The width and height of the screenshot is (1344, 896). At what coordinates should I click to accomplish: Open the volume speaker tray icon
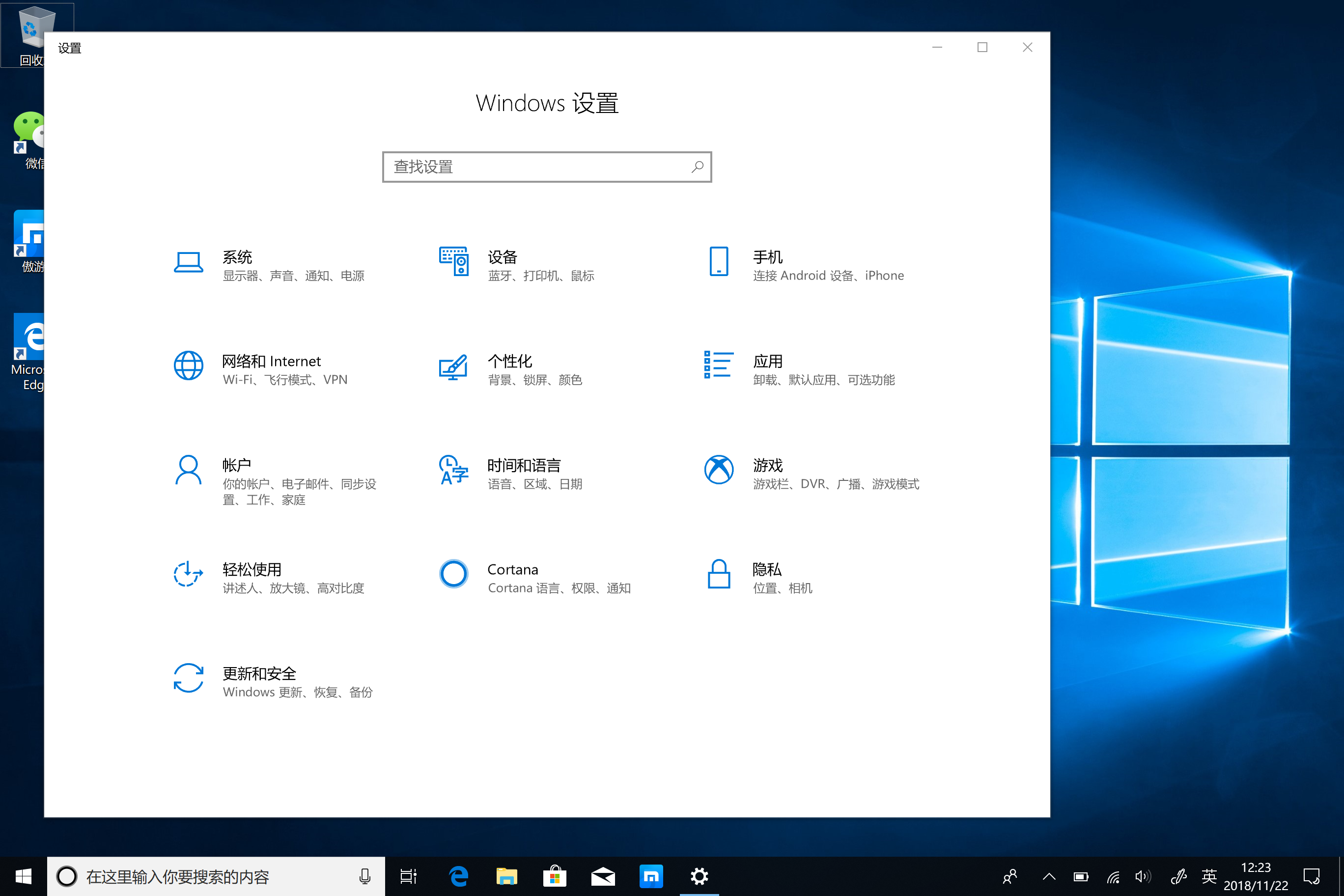[x=1144, y=876]
